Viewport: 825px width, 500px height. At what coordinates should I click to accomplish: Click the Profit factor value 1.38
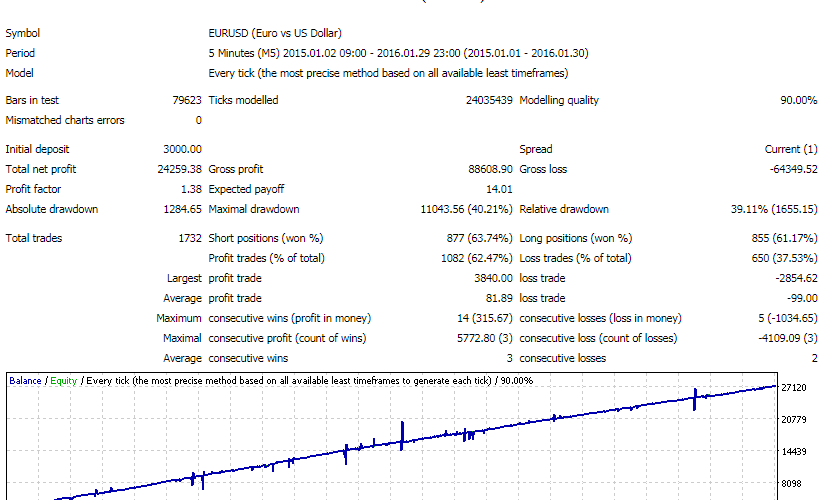click(x=190, y=189)
